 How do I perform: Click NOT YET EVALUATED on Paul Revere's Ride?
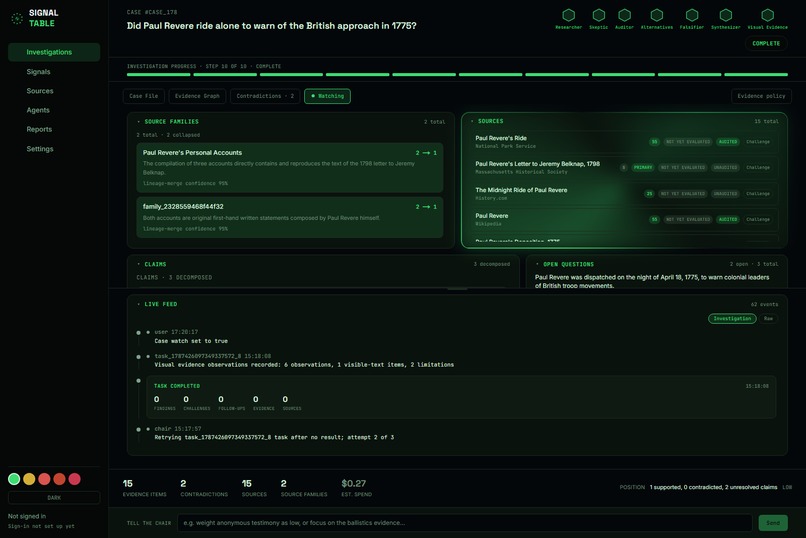(x=688, y=142)
